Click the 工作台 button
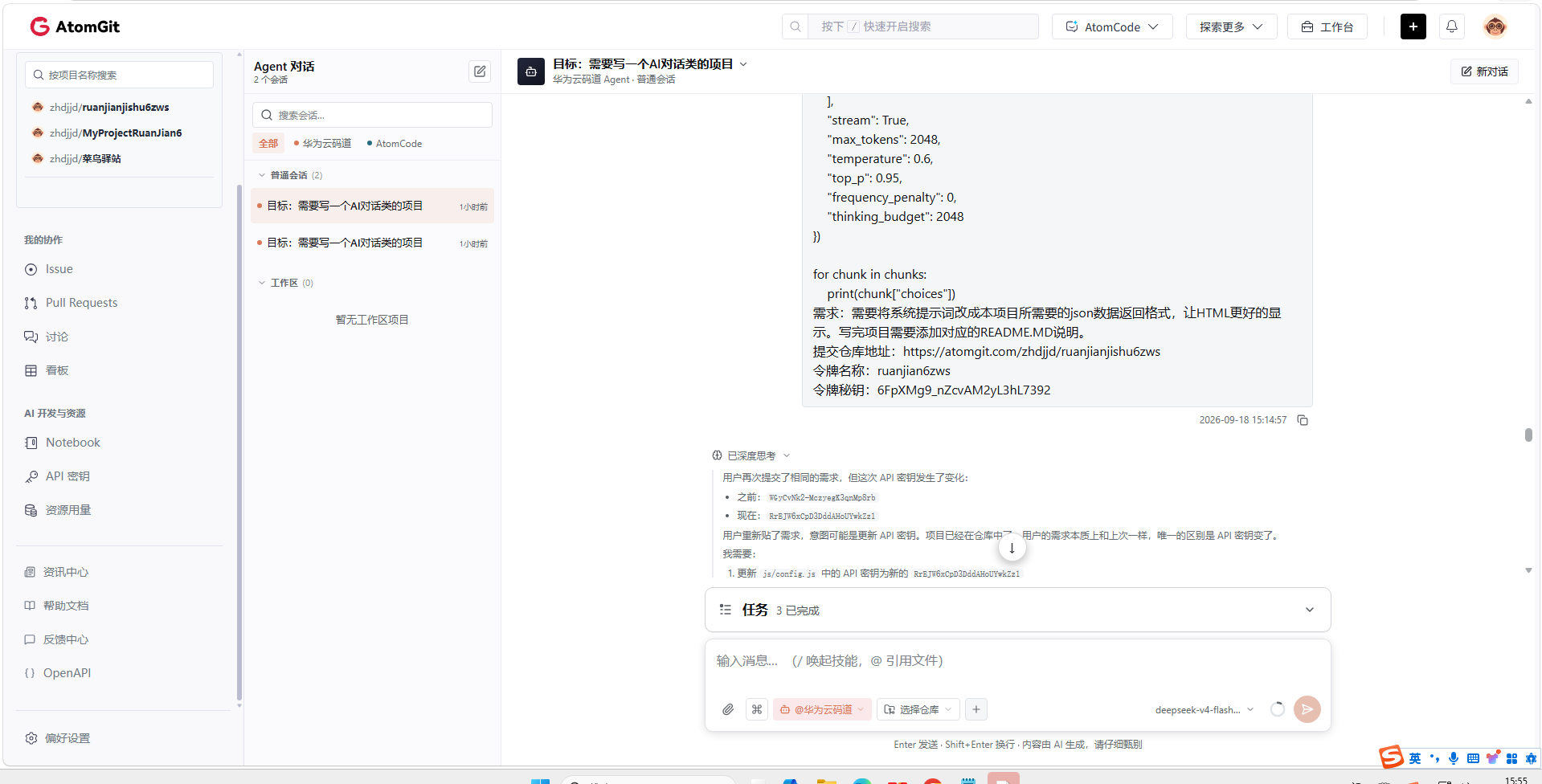 (1327, 27)
